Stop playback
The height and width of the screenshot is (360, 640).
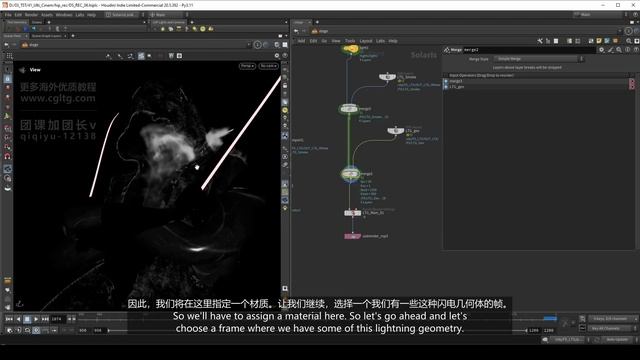click(27, 319)
